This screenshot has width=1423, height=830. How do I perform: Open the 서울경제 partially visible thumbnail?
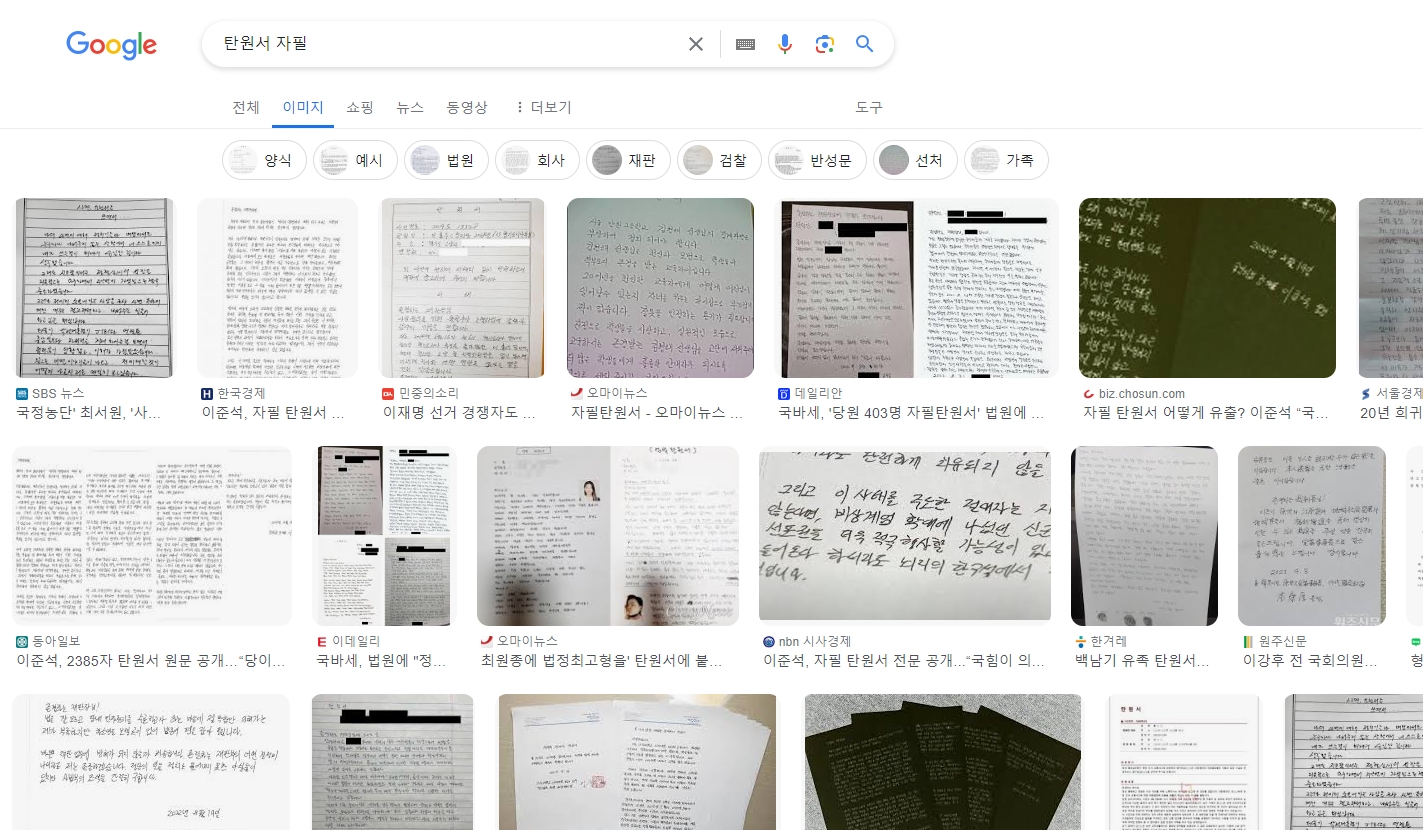point(1390,288)
